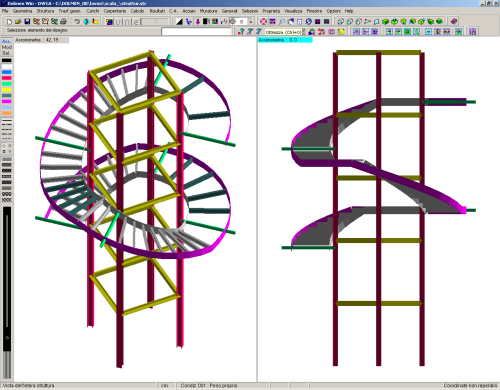Screen dimensions: 500x390
Task: Click the right viewport cyan Assonometria label
Action: 285,40
